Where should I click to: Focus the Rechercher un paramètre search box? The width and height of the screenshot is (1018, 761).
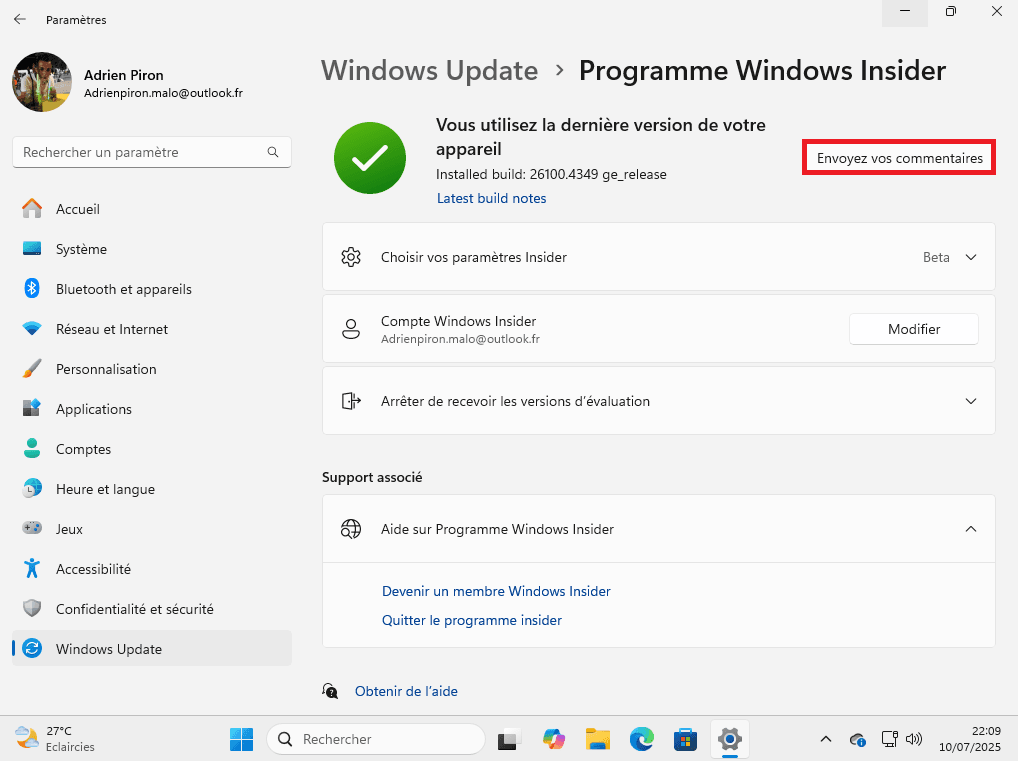coord(151,152)
